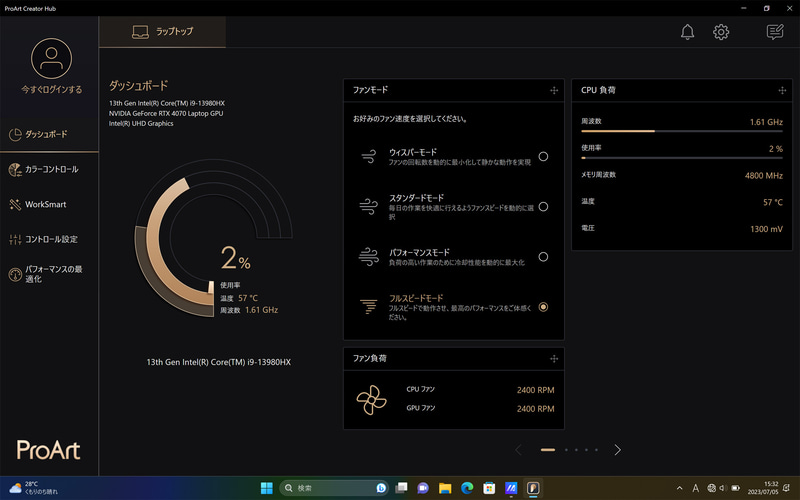Open パフォーマンスの最適化 in the sidebar

click(x=49, y=274)
